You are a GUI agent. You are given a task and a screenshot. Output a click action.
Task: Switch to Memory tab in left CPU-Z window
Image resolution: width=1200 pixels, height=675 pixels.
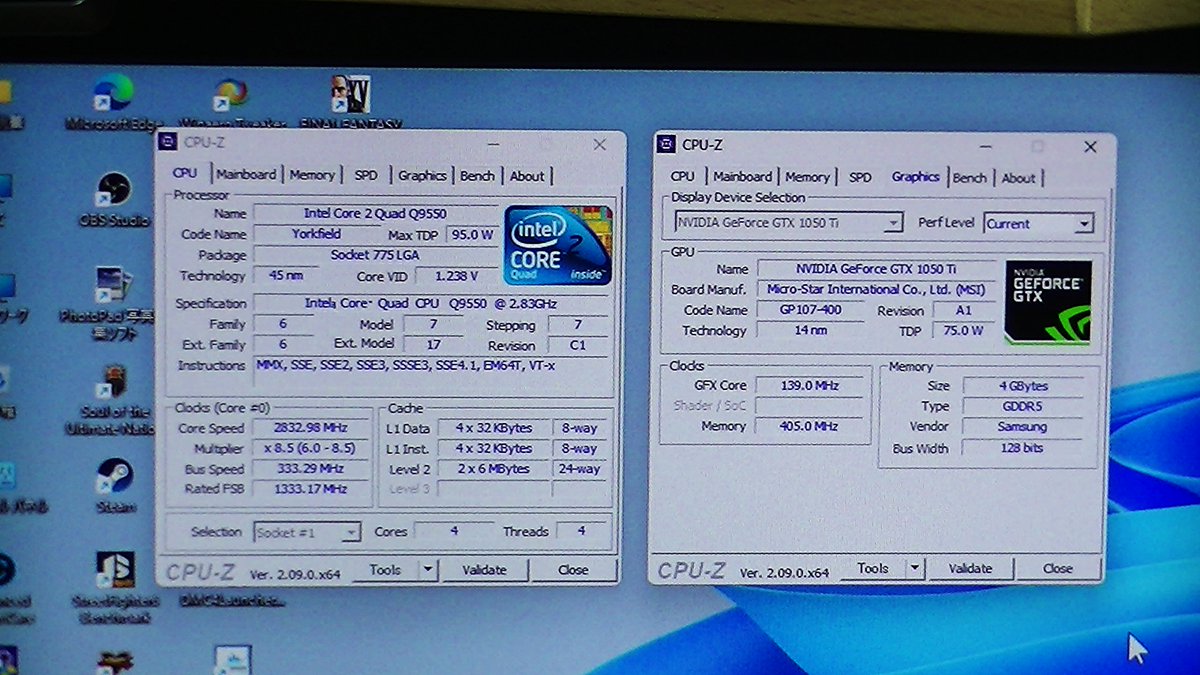pyautogui.click(x=312, y=175)
